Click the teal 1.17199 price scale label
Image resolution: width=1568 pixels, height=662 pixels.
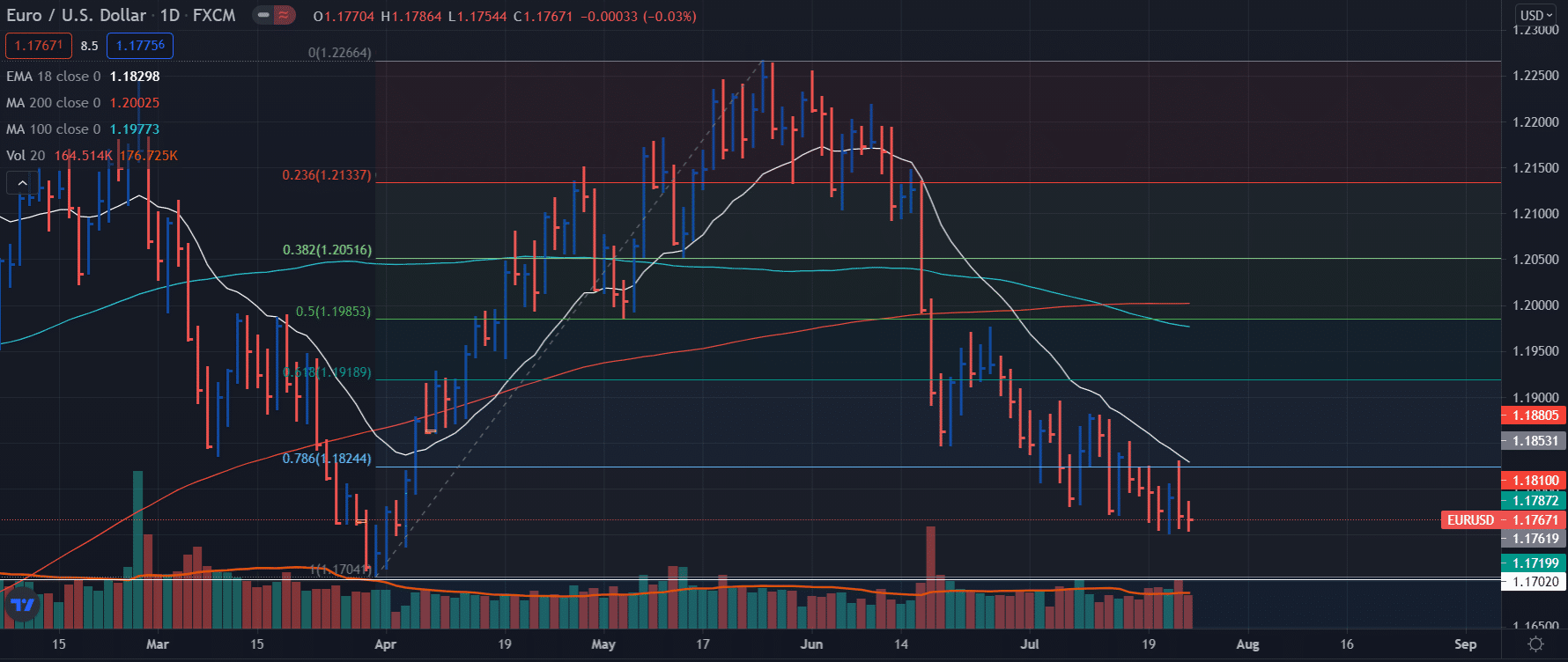pos(1533,563)
